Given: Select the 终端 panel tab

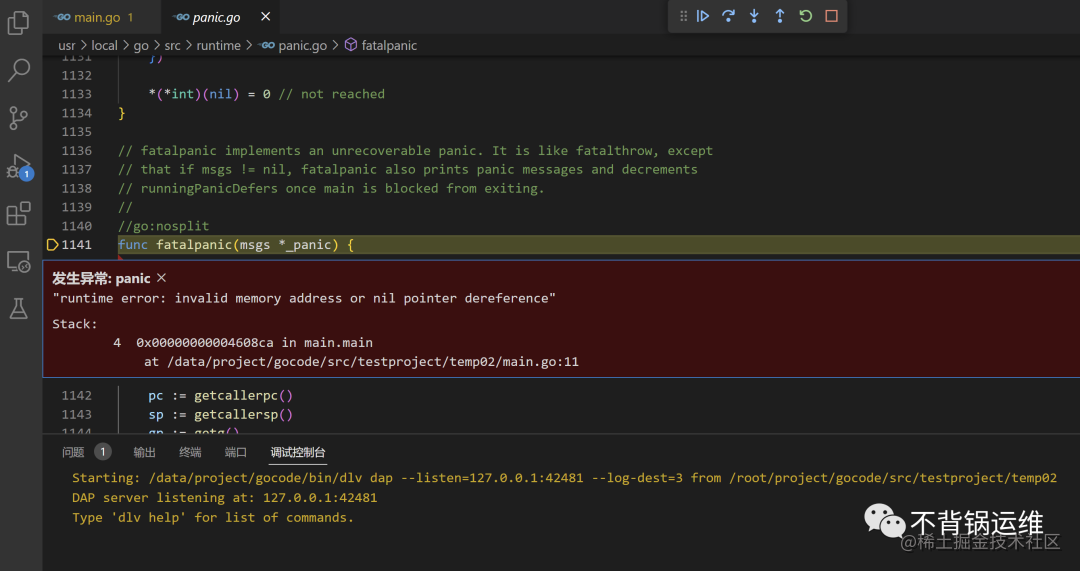Looking at the screenshot, I should pos(190,452).
